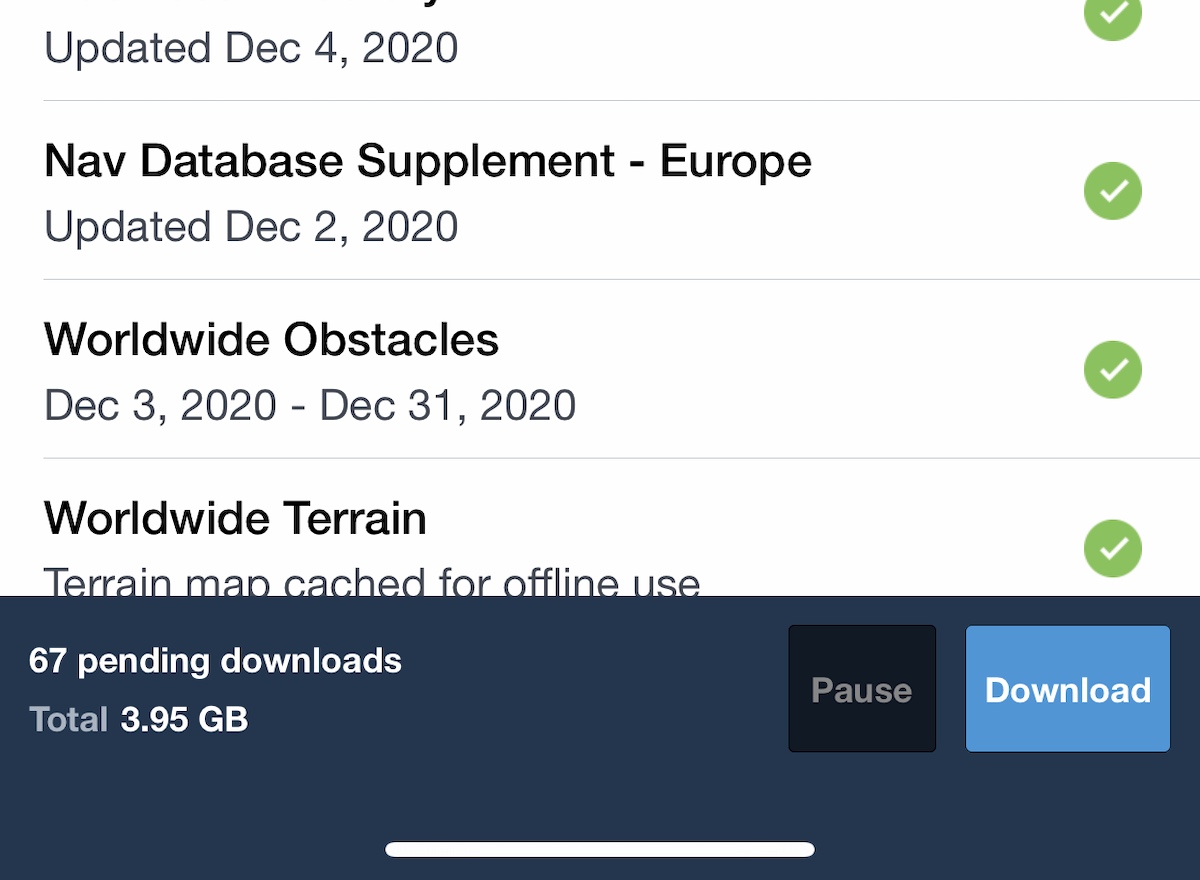The image size is (1200, 880).
Task: Select the Worldwide Terrain title
Action: click(235, 518)
